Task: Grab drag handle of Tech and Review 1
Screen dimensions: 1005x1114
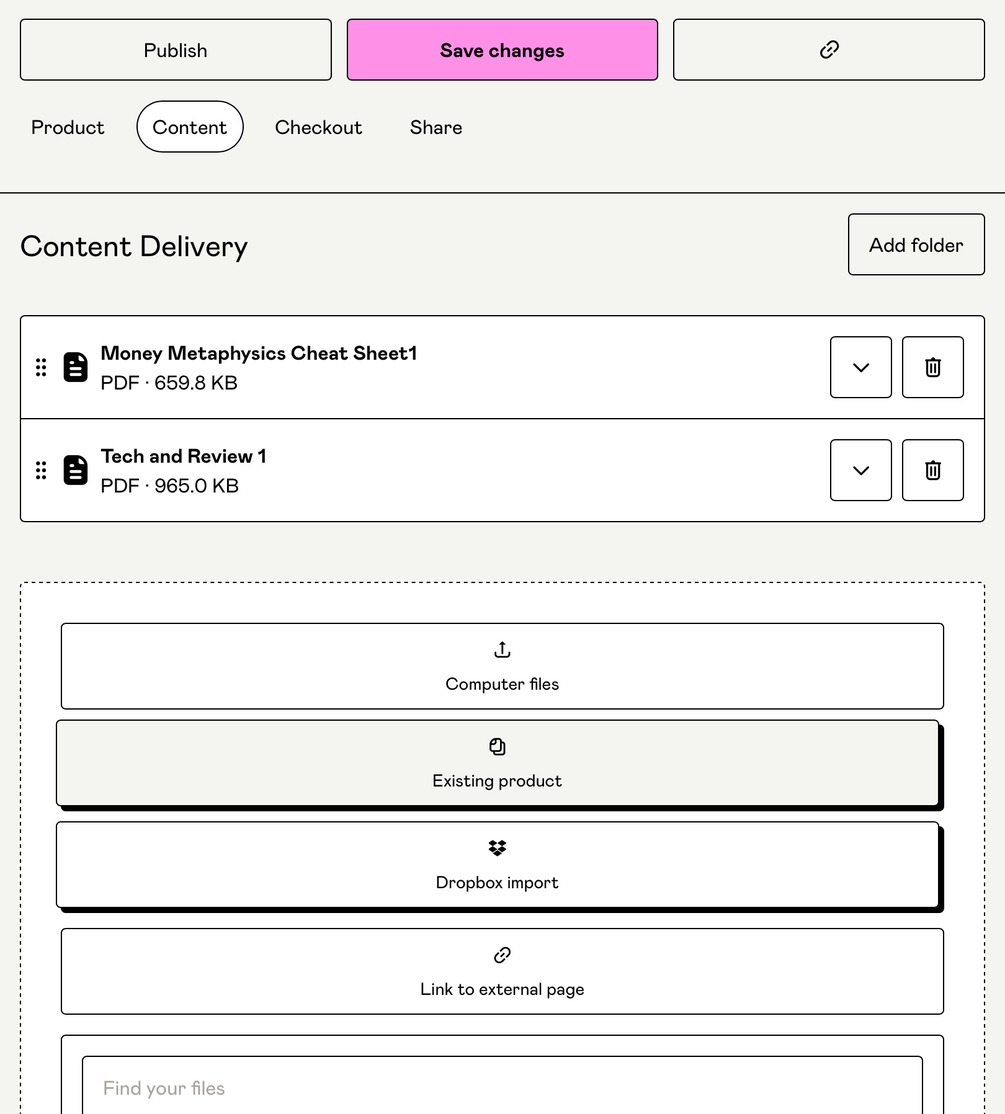Action: [x=41, y=470]
